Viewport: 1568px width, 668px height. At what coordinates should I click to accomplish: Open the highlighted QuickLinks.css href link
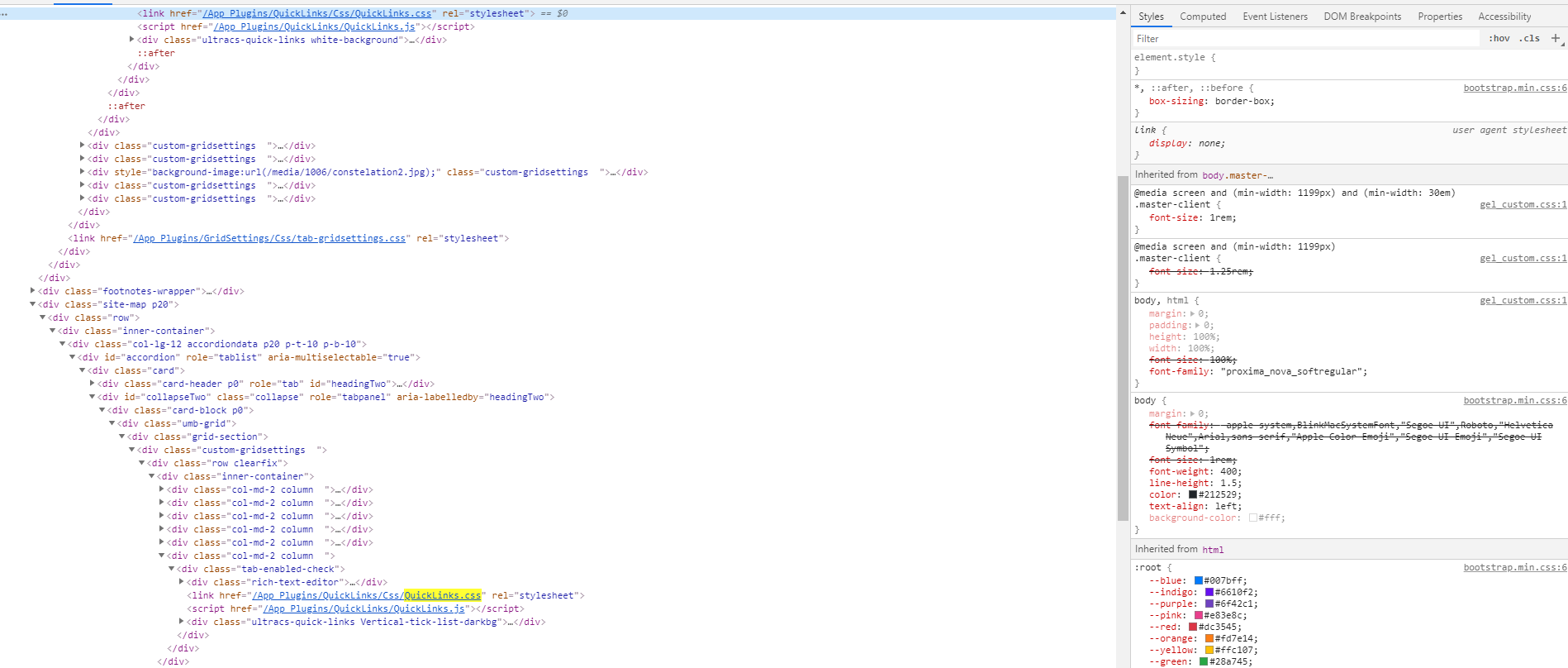[x=367, y=595]
